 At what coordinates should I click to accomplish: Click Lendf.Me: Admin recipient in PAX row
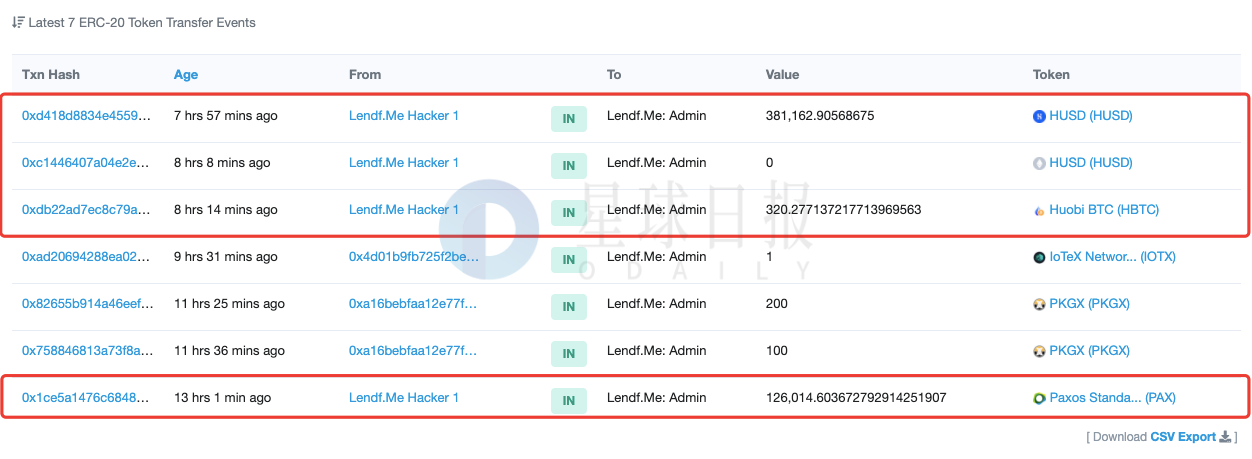pos(656,398)
